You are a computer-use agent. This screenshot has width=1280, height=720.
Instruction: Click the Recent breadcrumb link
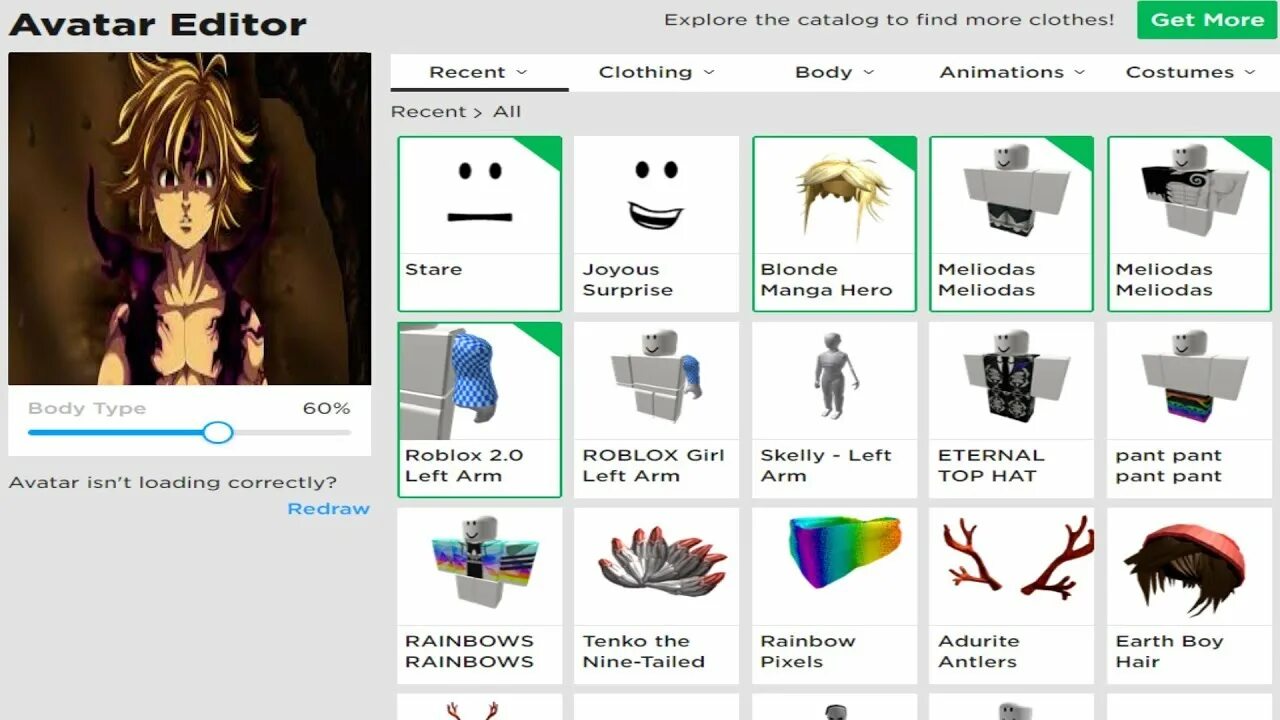click(428, 112)
